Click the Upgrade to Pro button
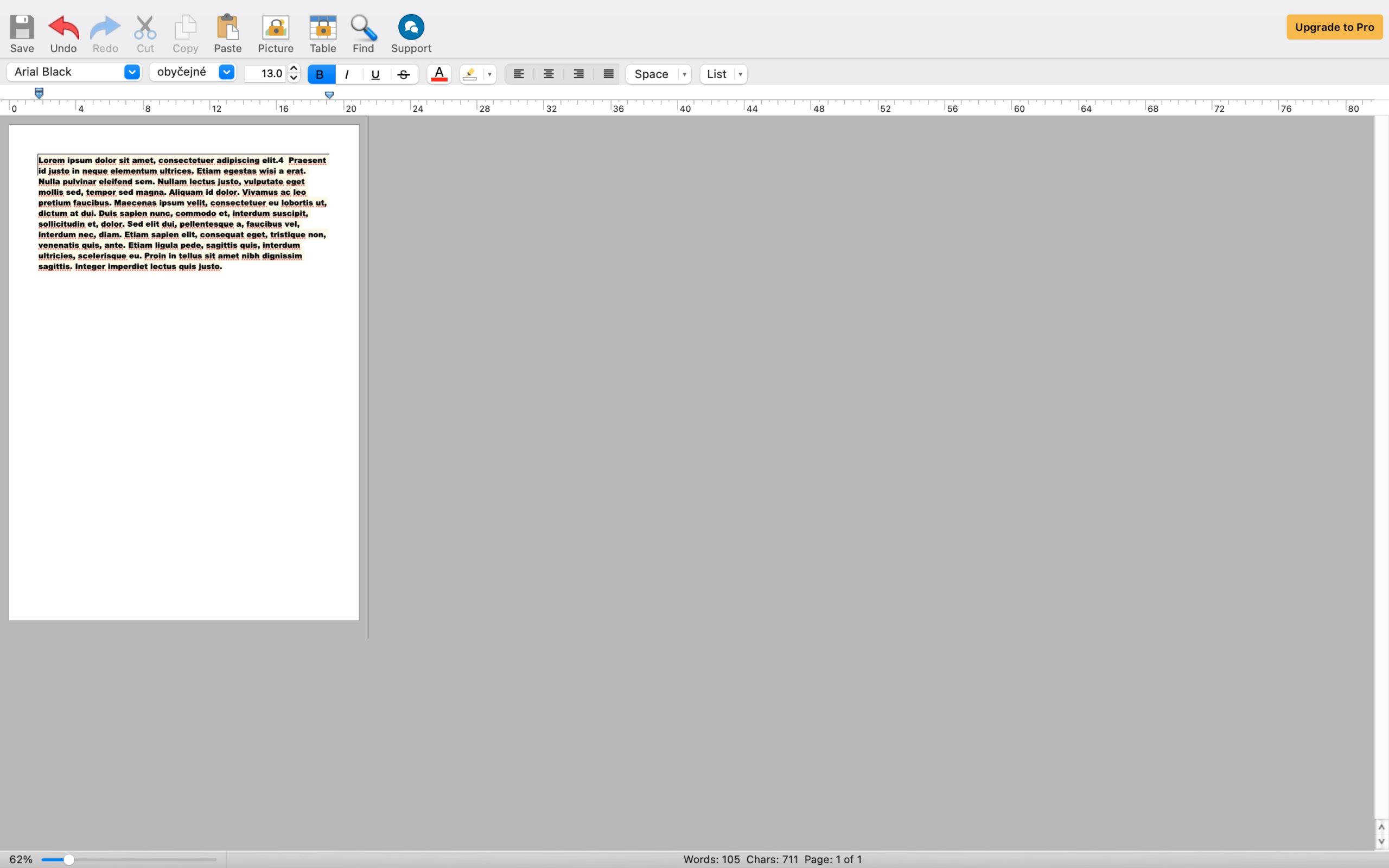Image resolution: width=1389 pixels, height=868 pixels. click(x=1334, y=27)
